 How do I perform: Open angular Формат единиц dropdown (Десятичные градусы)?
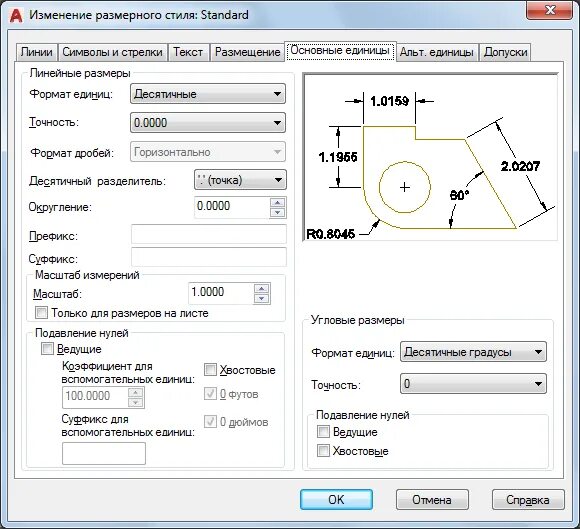pos(473,352)
